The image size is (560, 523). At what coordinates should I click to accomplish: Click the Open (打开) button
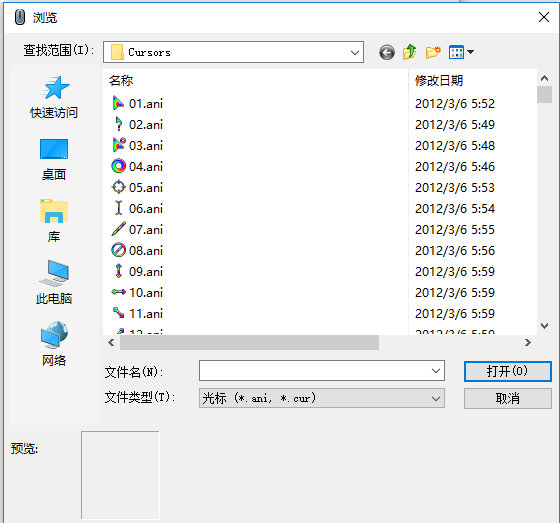click(x=508, y=371)
